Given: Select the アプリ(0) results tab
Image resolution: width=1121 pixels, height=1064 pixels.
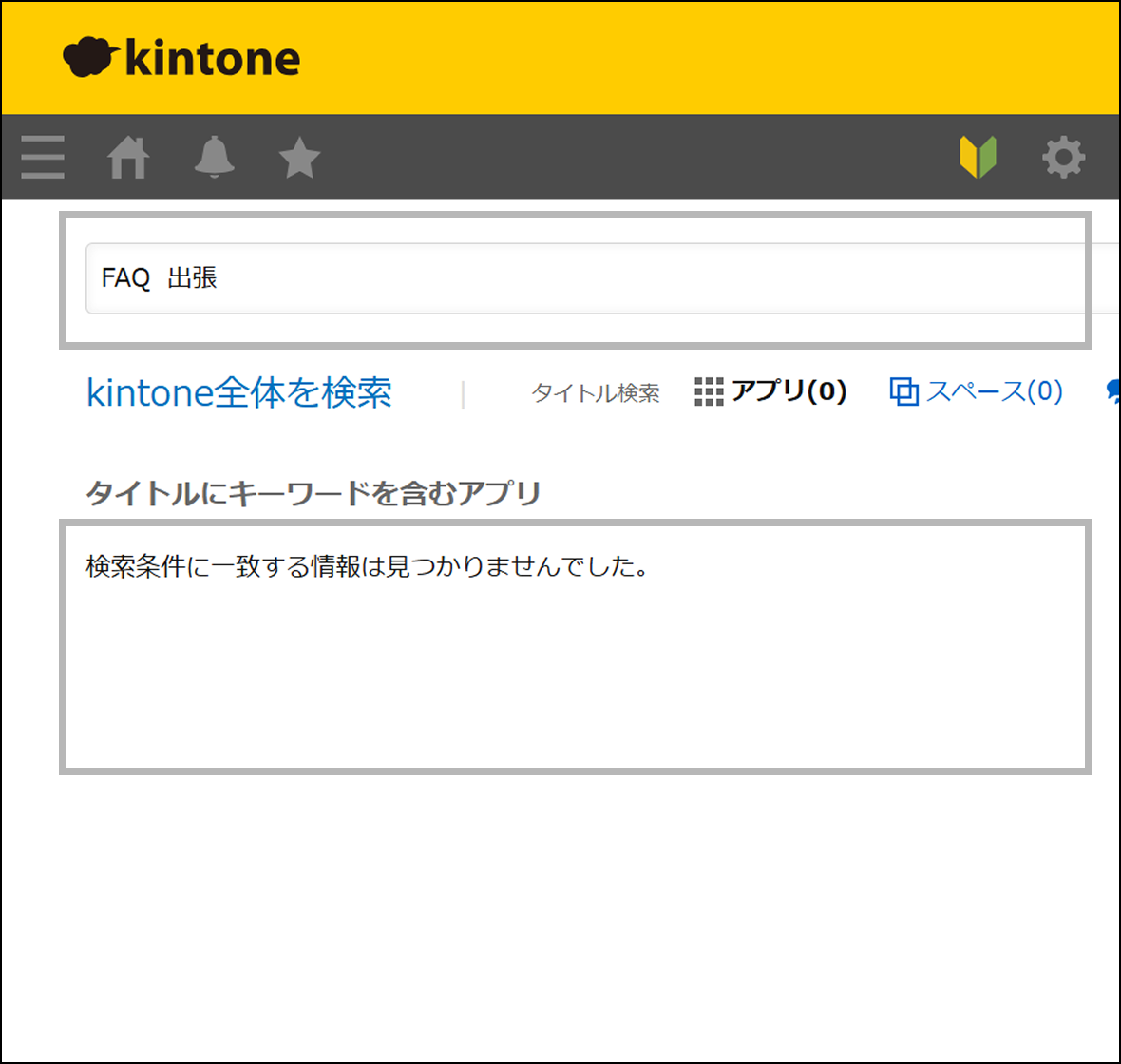Looking at the screenshot, I should [788, 391].
